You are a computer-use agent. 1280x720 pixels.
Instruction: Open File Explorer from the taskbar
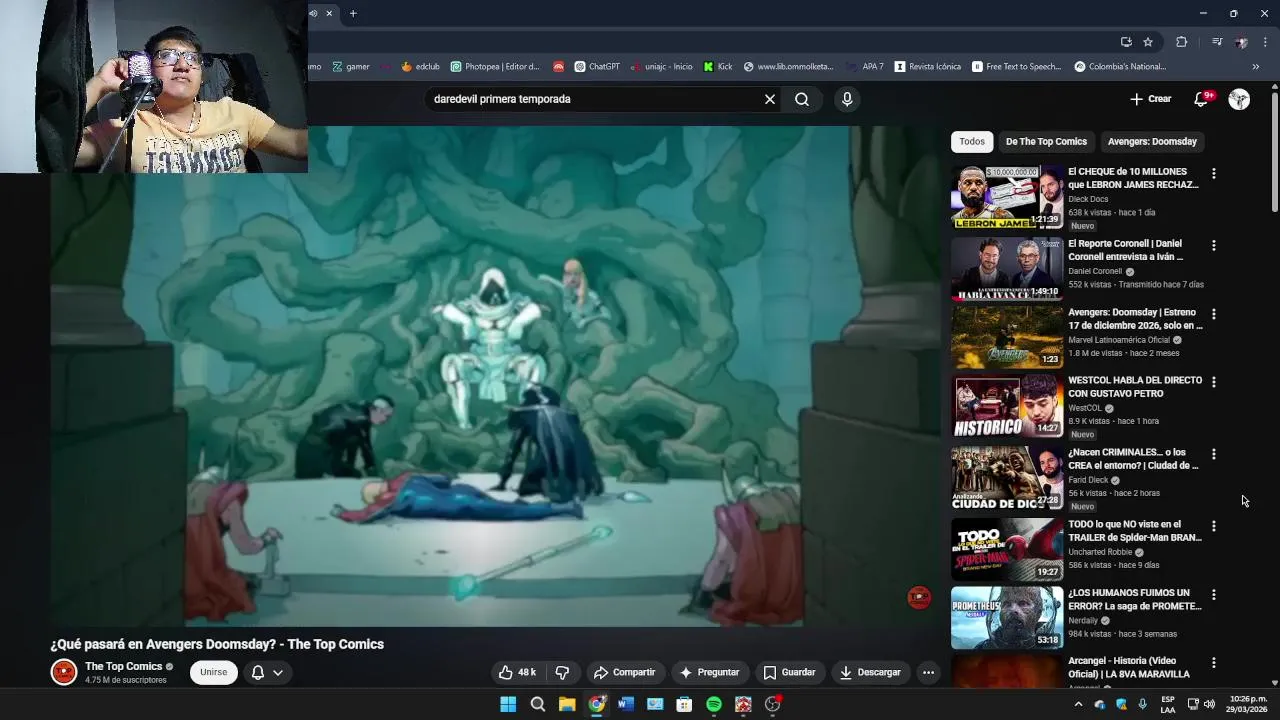pos(567,704)
